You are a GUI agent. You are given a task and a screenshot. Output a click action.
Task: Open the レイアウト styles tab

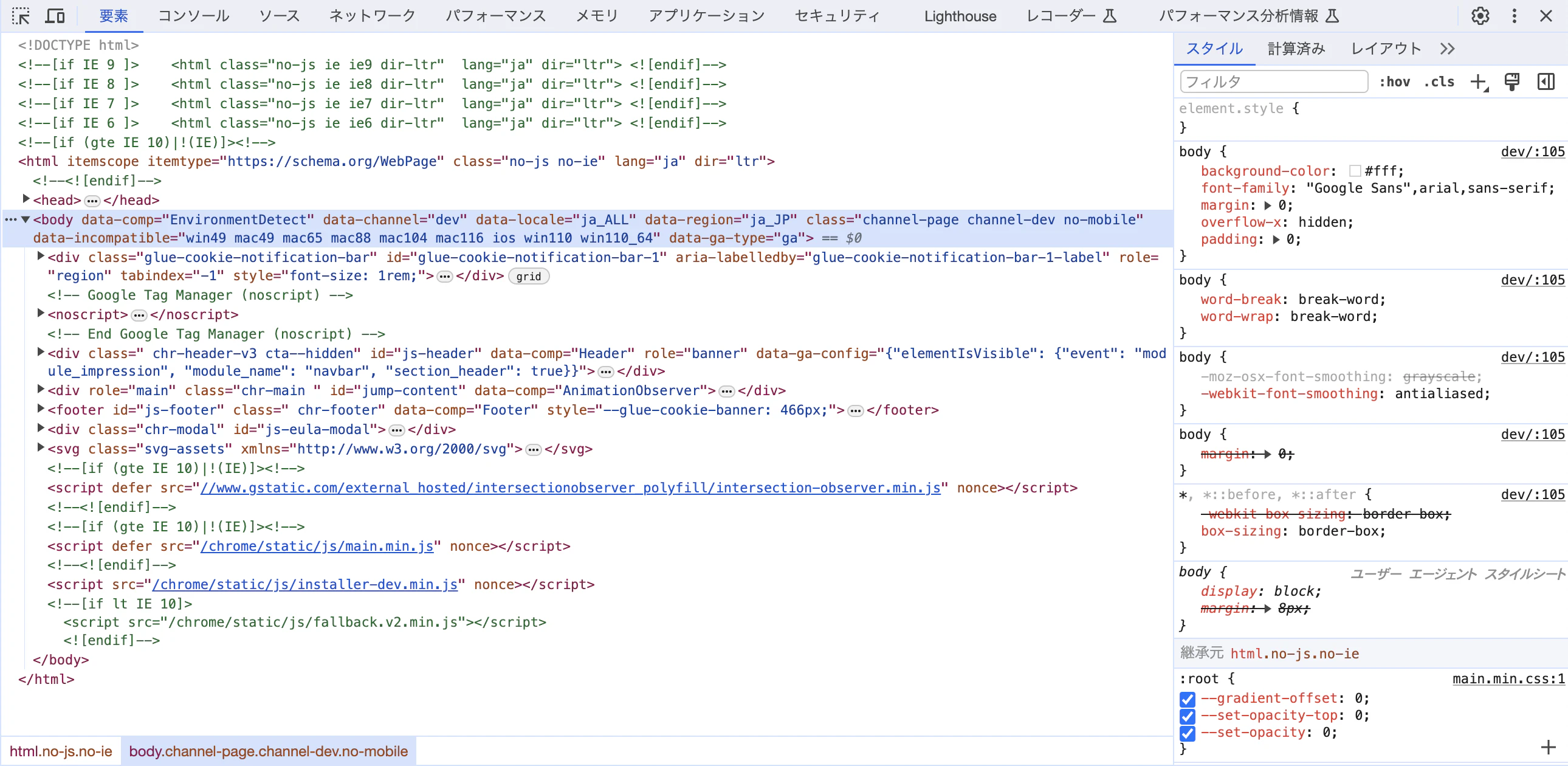(1386, 49)
